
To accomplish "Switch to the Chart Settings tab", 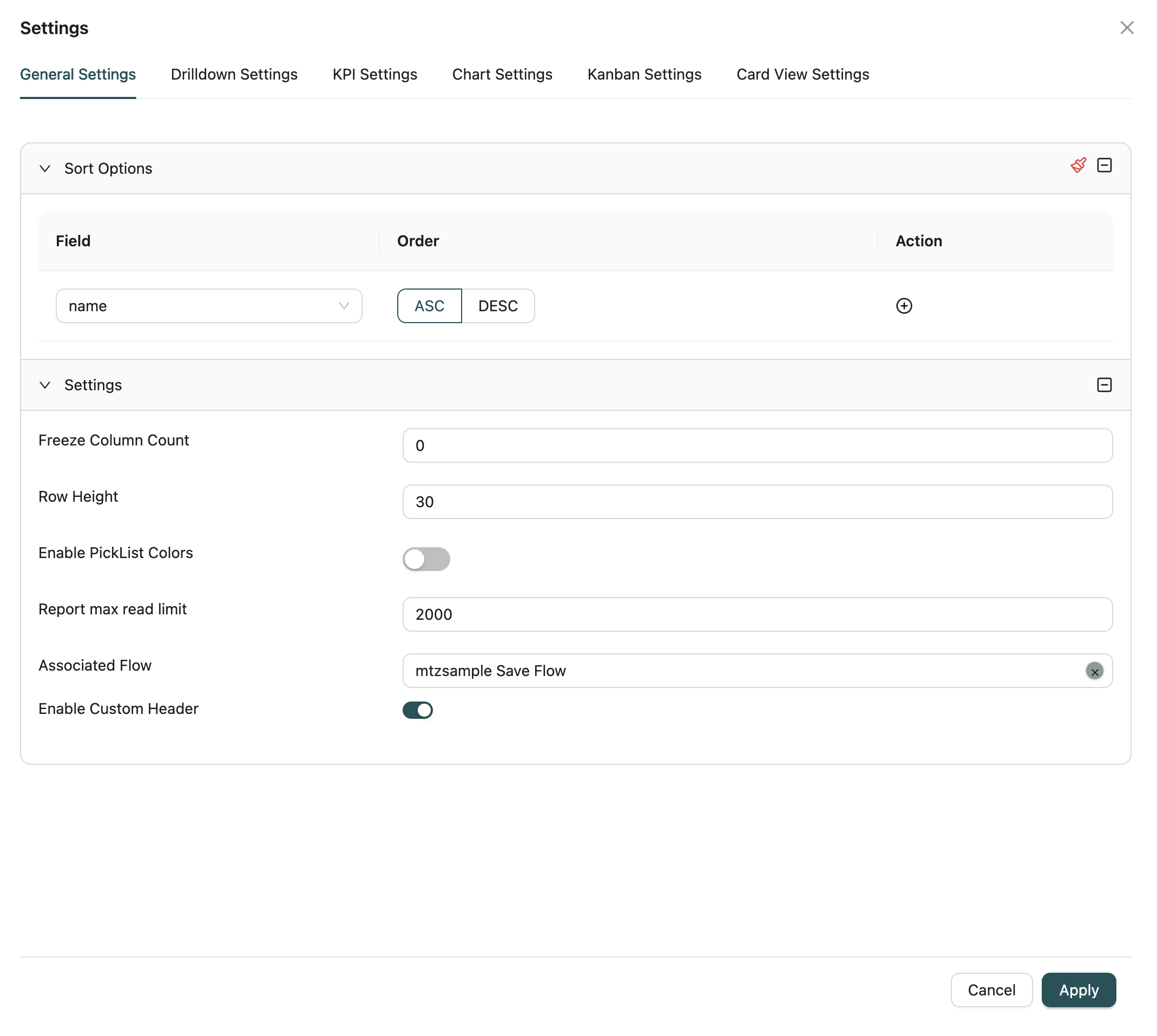I will click(502, 74).
